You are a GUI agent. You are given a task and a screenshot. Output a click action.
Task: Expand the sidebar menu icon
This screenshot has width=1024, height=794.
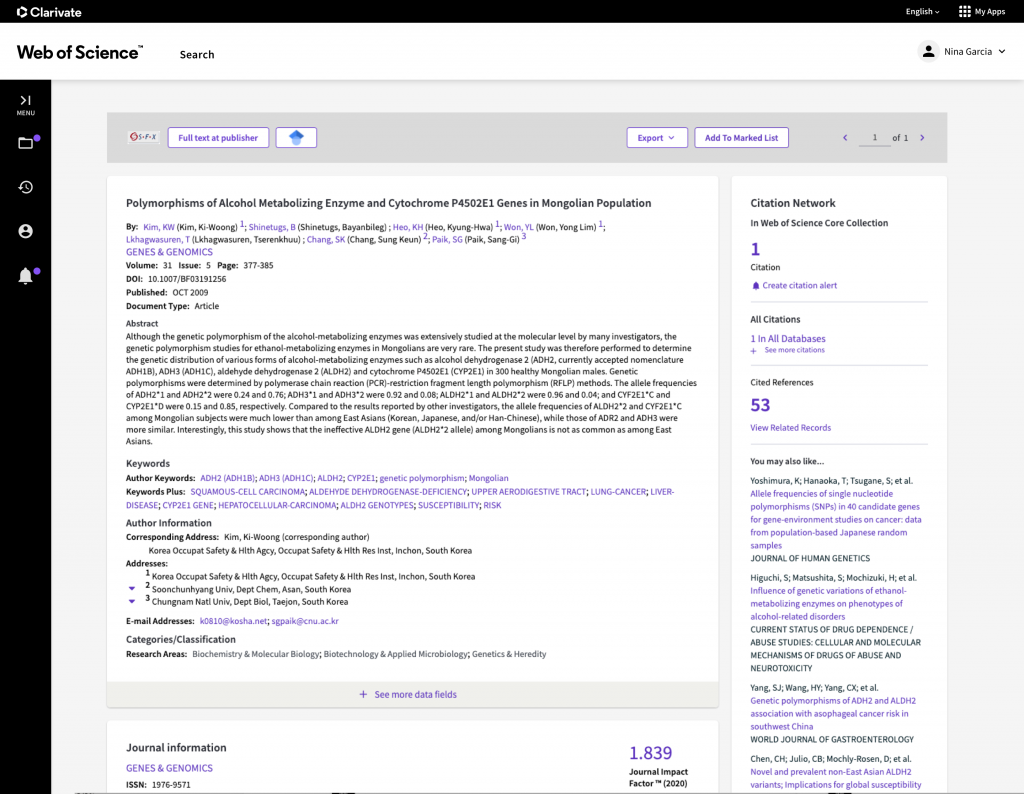[25, 101]
